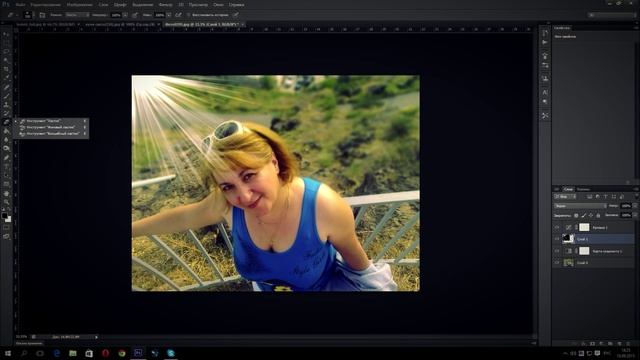Image resolution: width=640 pixels, height=360 pixels.
Task: Select the Hand tool
Action: coord(6,193)
